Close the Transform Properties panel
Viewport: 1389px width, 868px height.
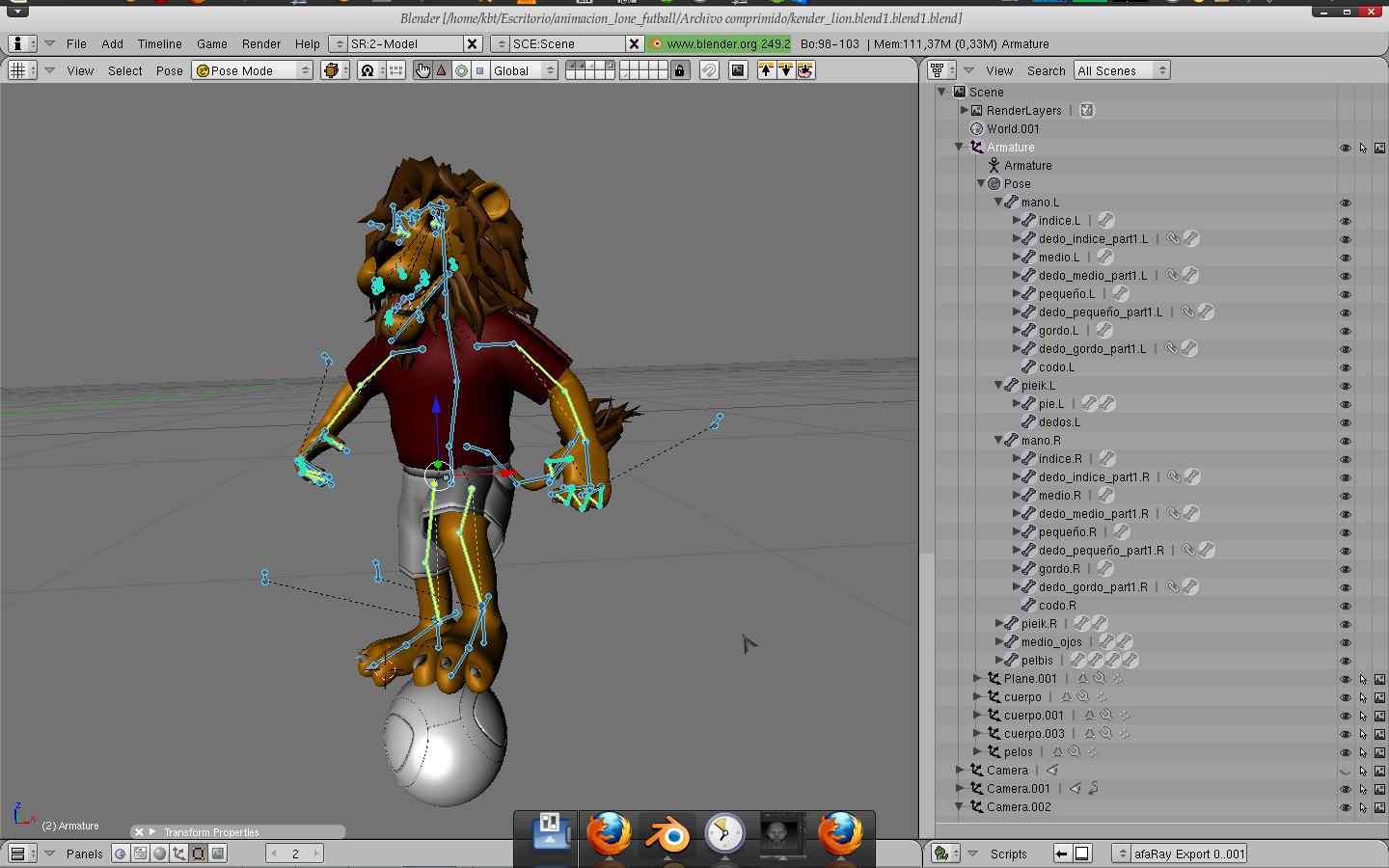[139, 832]
